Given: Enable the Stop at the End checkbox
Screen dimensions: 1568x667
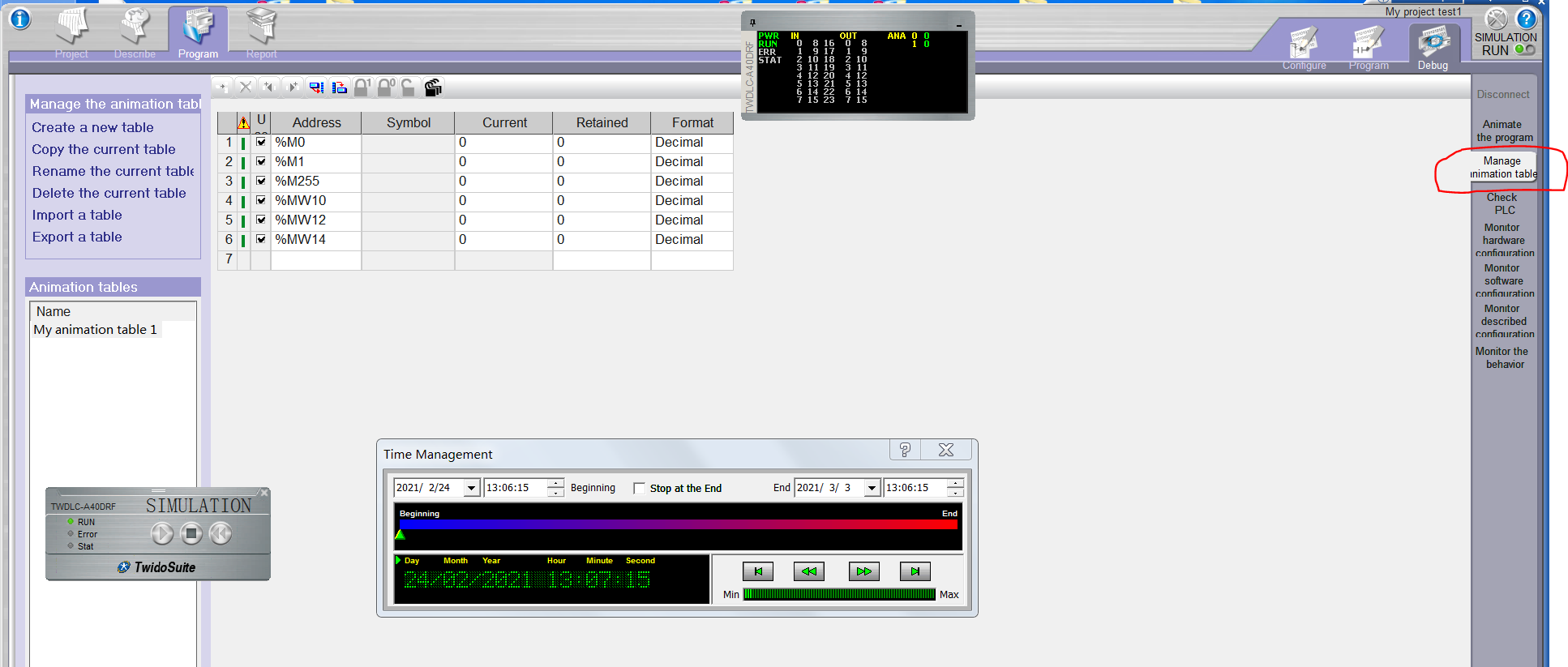Looking at the screenshot, I should coord(639,488).
